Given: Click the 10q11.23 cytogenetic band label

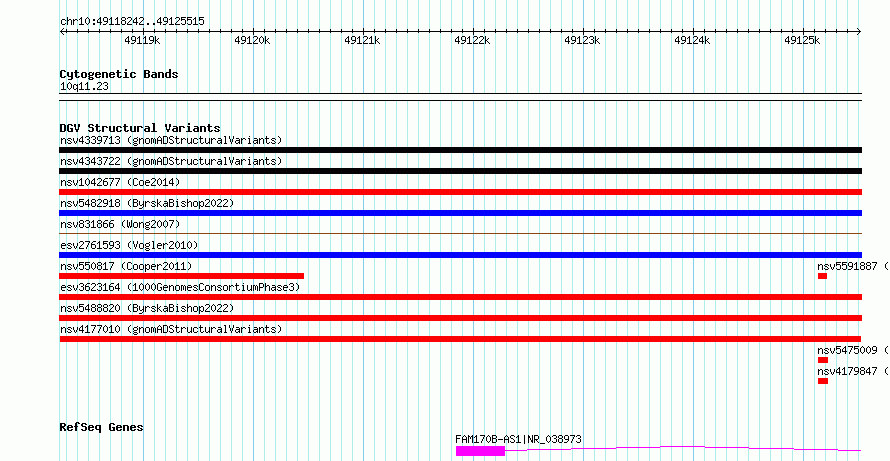Looking at the screenshot, I should (84, 87).
